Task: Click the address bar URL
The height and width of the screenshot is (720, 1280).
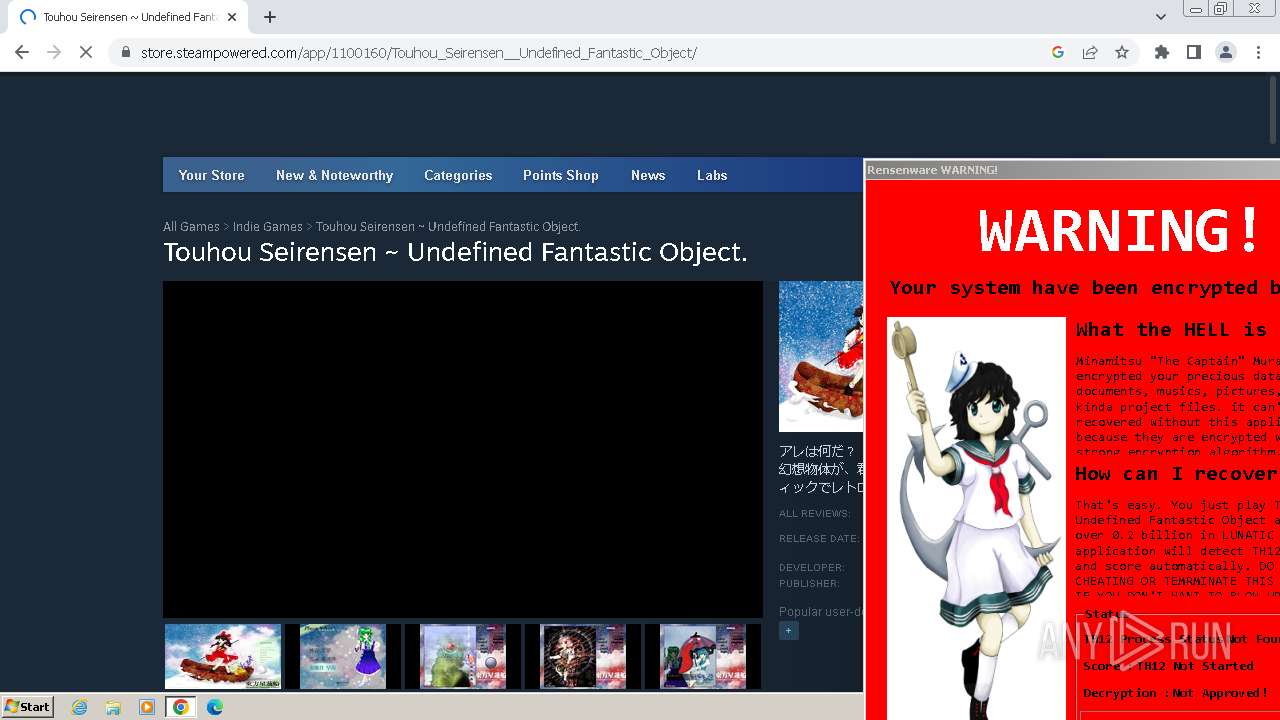Action: pyautogui.click(x=419, y=52)
